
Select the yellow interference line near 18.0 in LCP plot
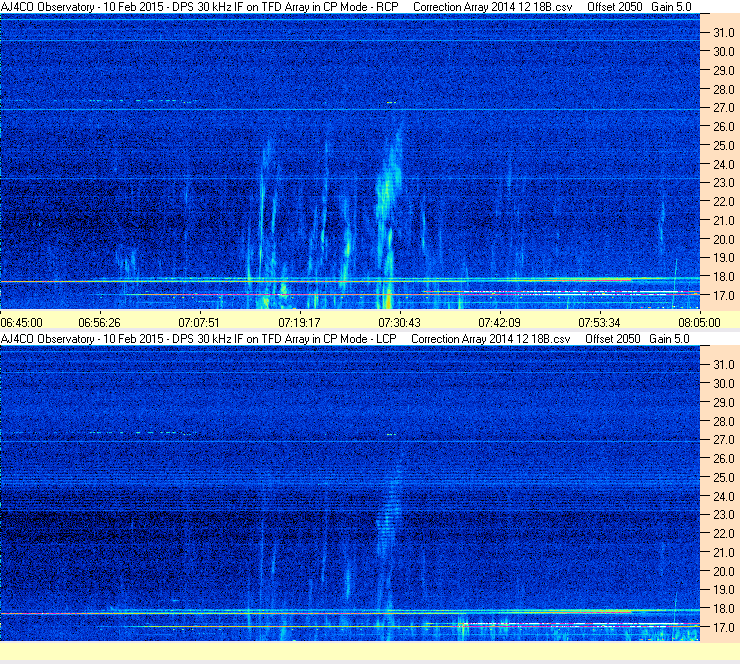349,613
